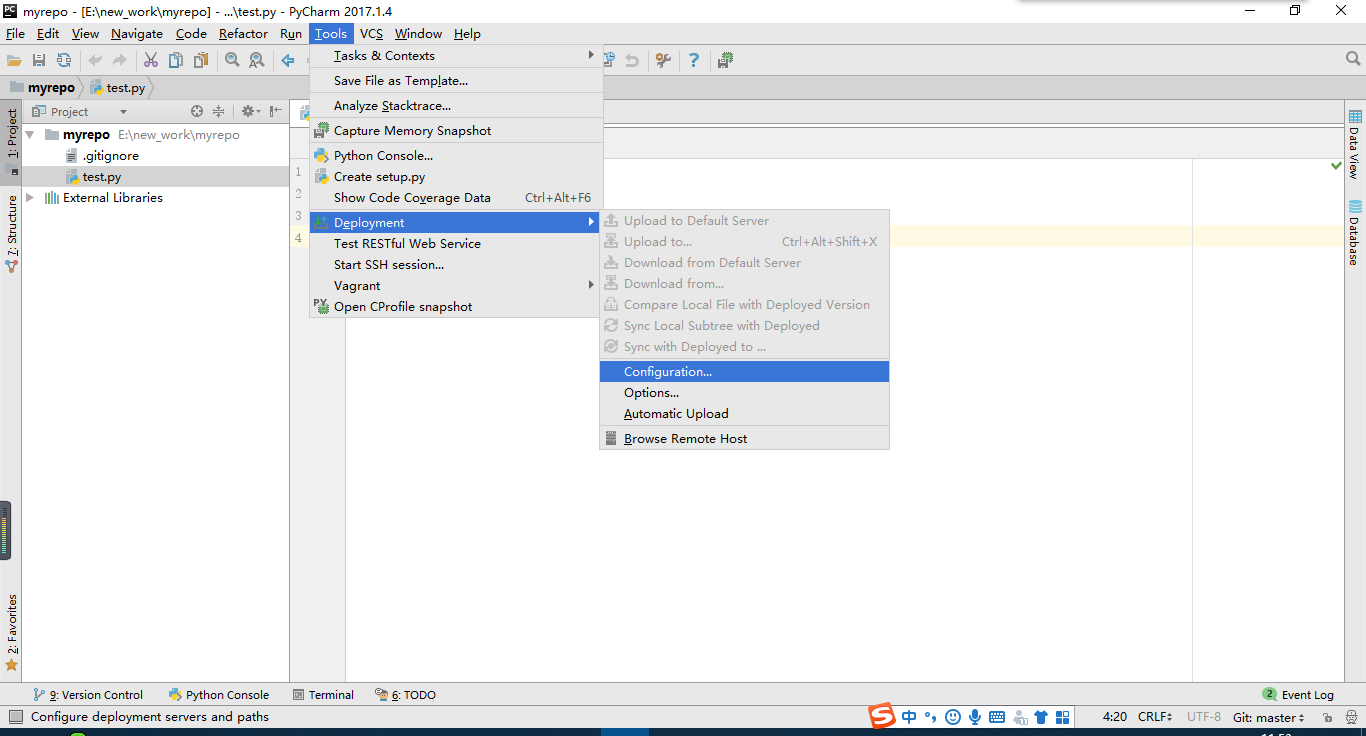Click the Synchronize toolbar icon
The image size is (1366, 736).
click(x=64, y=61)
